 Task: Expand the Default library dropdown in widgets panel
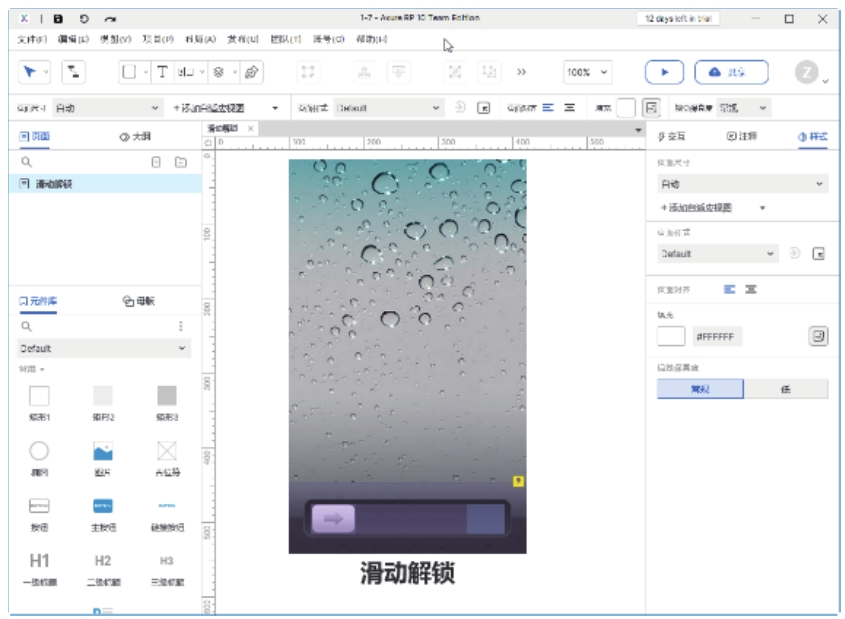(104, 349)
